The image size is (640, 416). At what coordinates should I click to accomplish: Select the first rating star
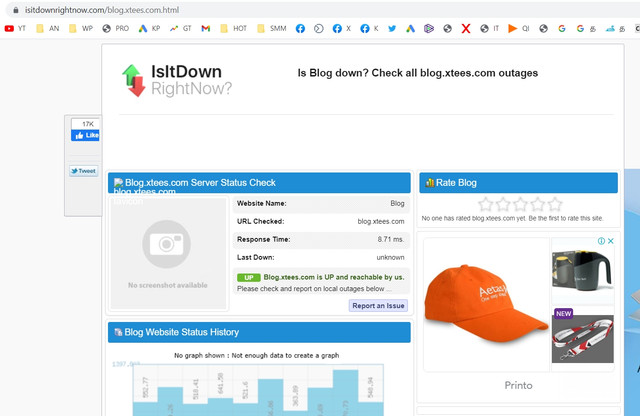point(485,204)
